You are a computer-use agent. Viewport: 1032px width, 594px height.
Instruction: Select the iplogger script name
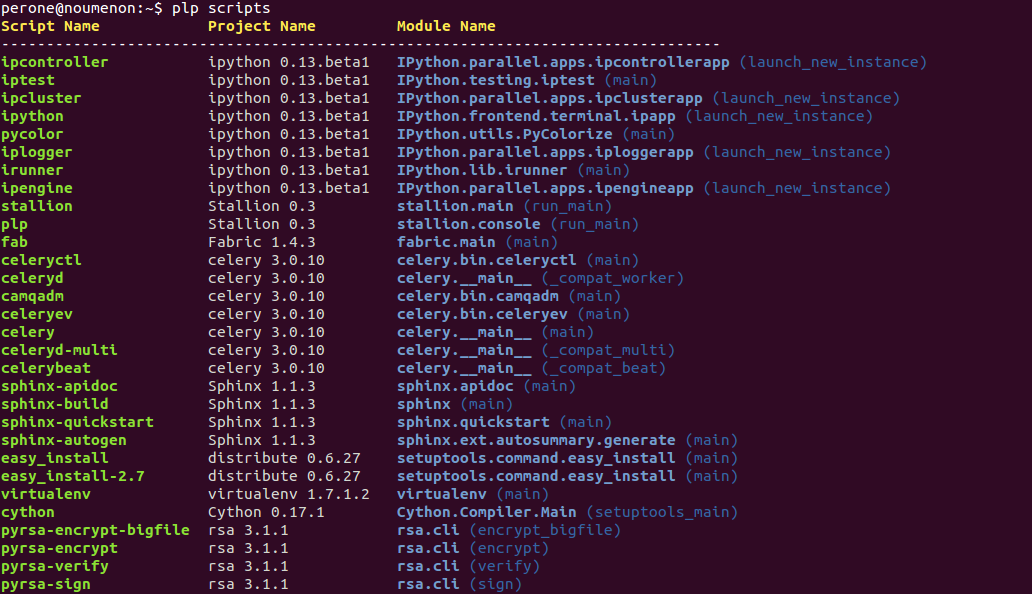[x=37, y=152]
